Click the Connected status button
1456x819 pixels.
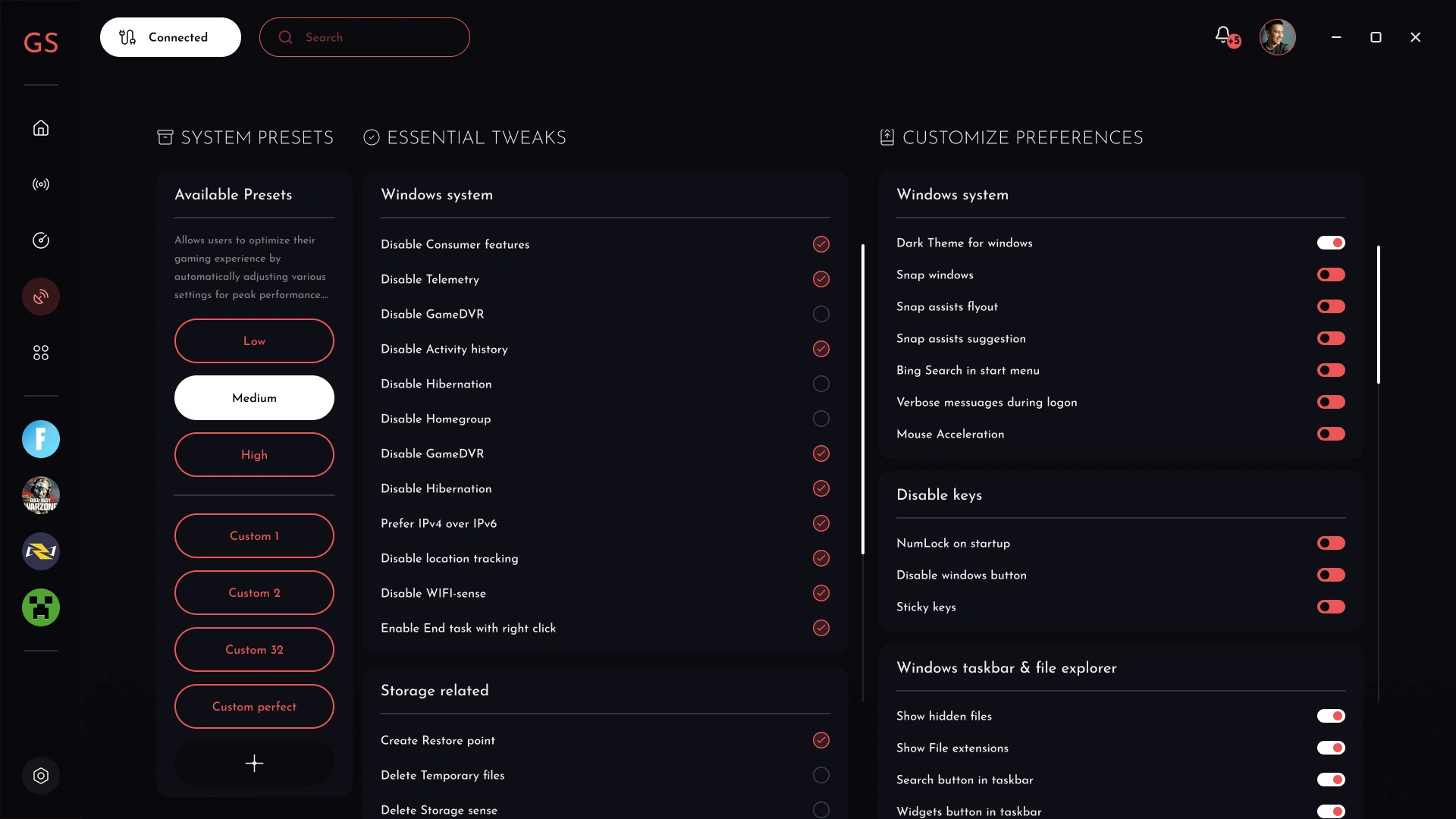(x=171, y=37)
